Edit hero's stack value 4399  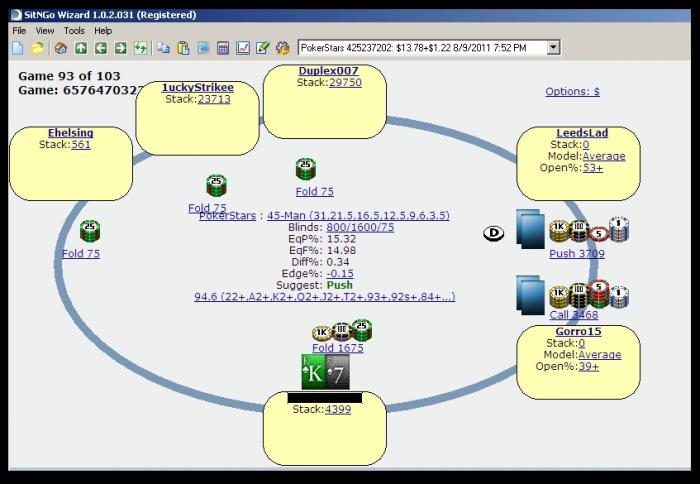coord(338,409)
